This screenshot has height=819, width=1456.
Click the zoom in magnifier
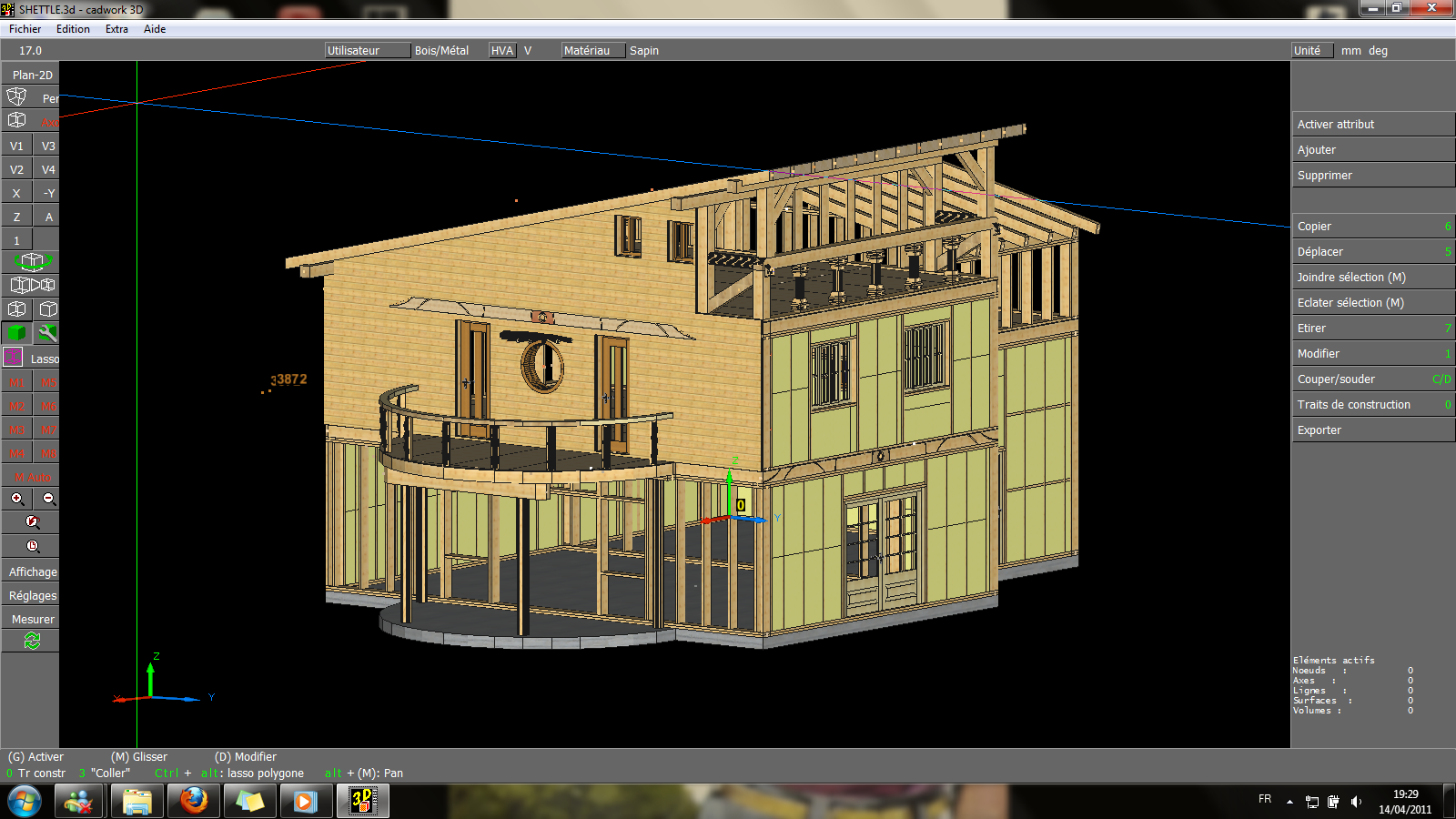coord(16,499)
